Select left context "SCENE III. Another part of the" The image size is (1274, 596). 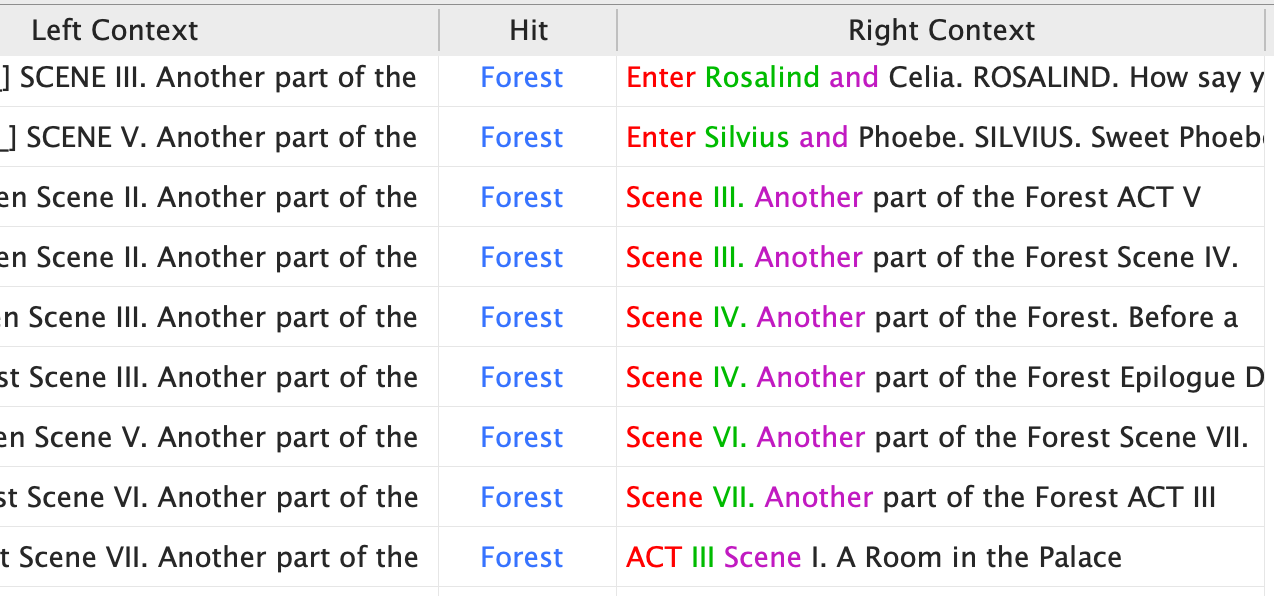coord(217,78)
